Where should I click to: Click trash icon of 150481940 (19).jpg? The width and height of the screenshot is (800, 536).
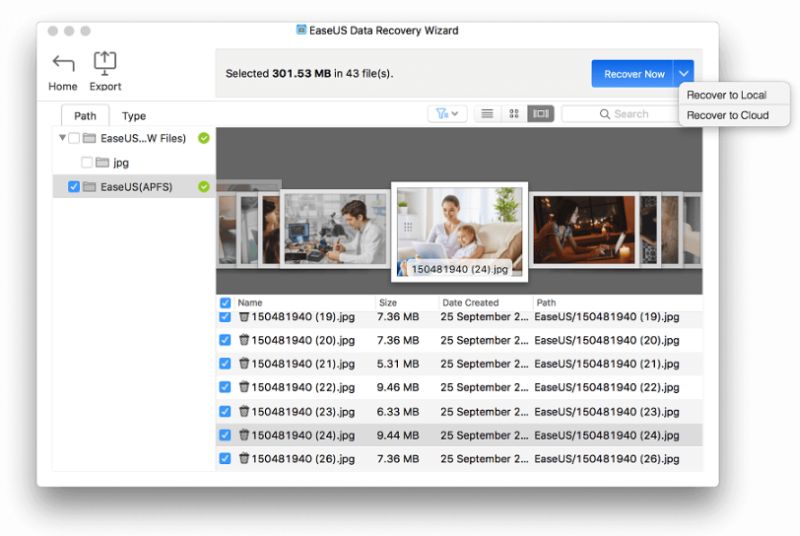coord(244,317)
